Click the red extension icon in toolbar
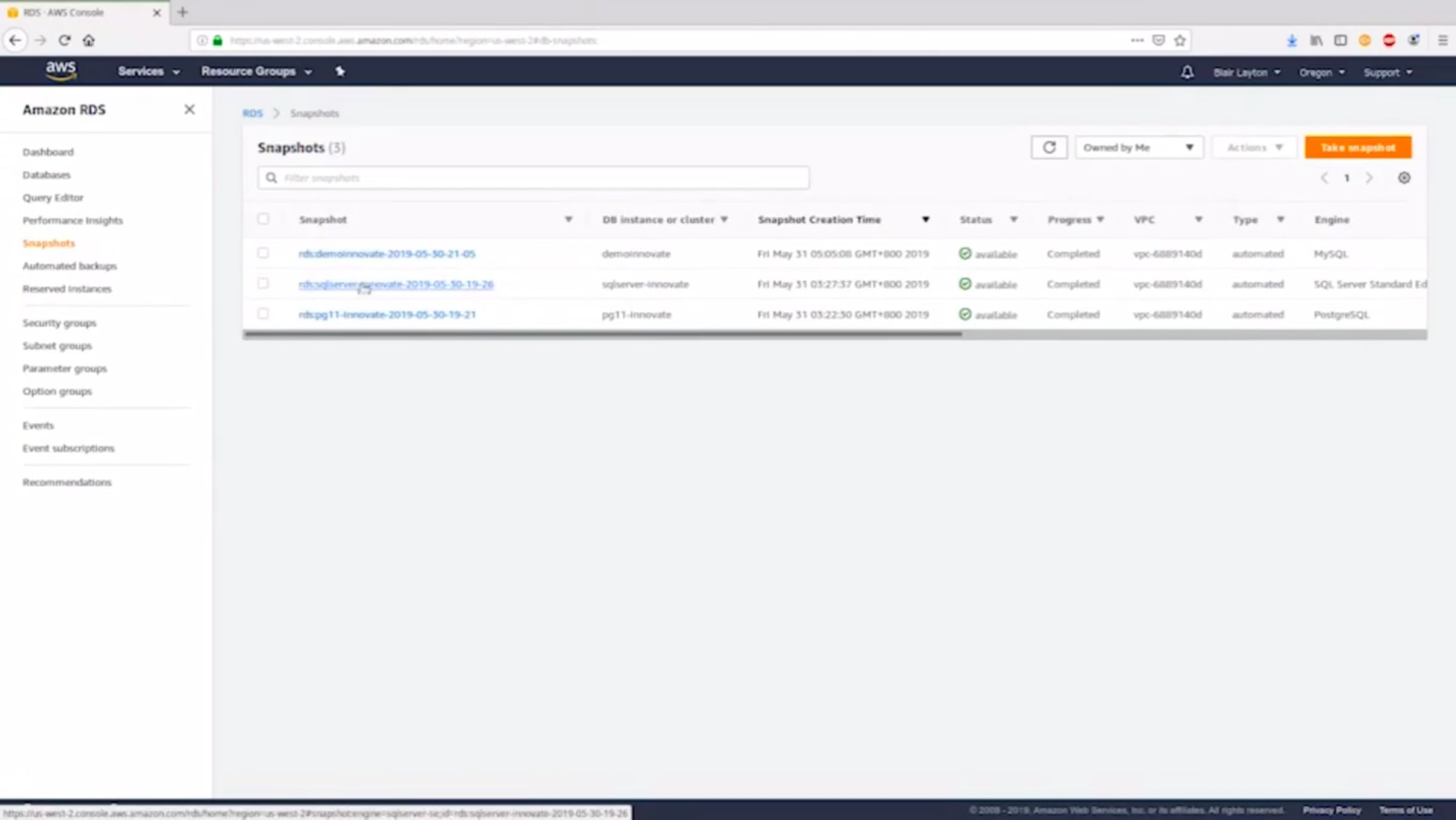The width and height of the screenshot is (1456, 820). tap(1389, 41)
